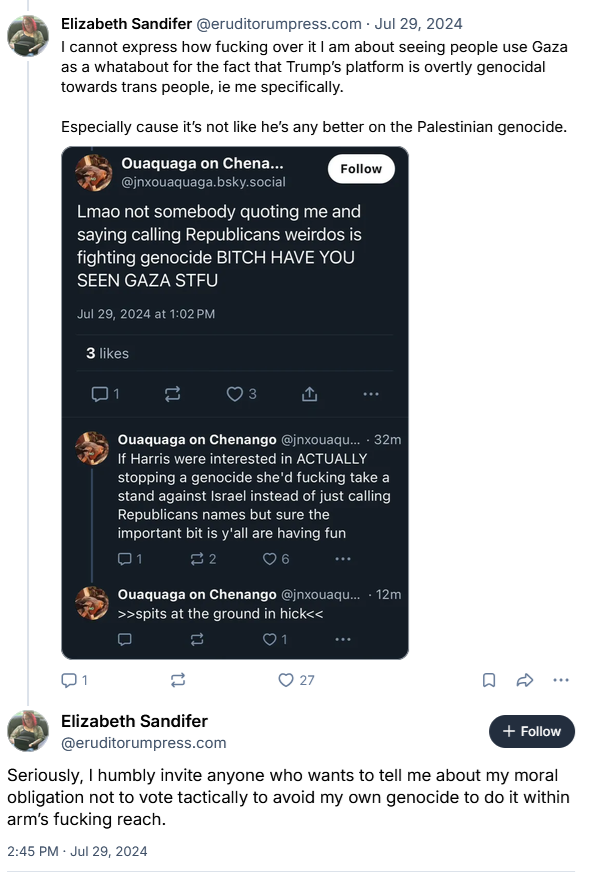Image resolution: width=591 pixels, height=873 pixels.
Task: Click the upload share icon in embedded post
Action: tap(309, 394)
